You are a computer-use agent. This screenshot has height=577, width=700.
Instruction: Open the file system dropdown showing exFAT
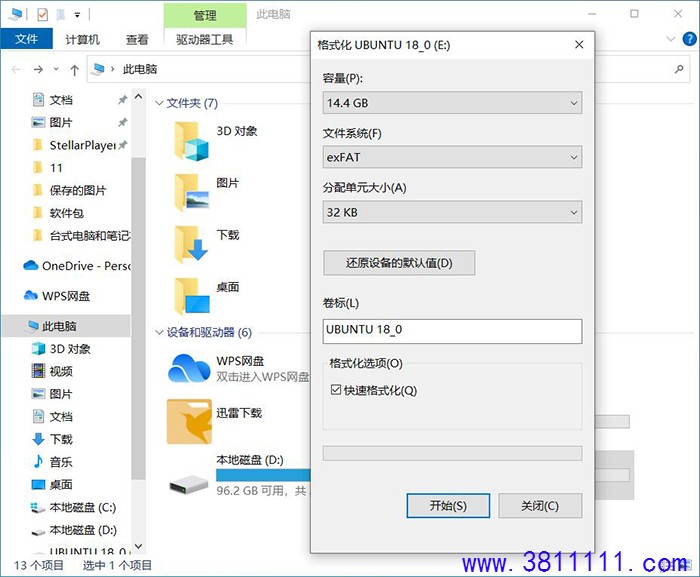452,157
